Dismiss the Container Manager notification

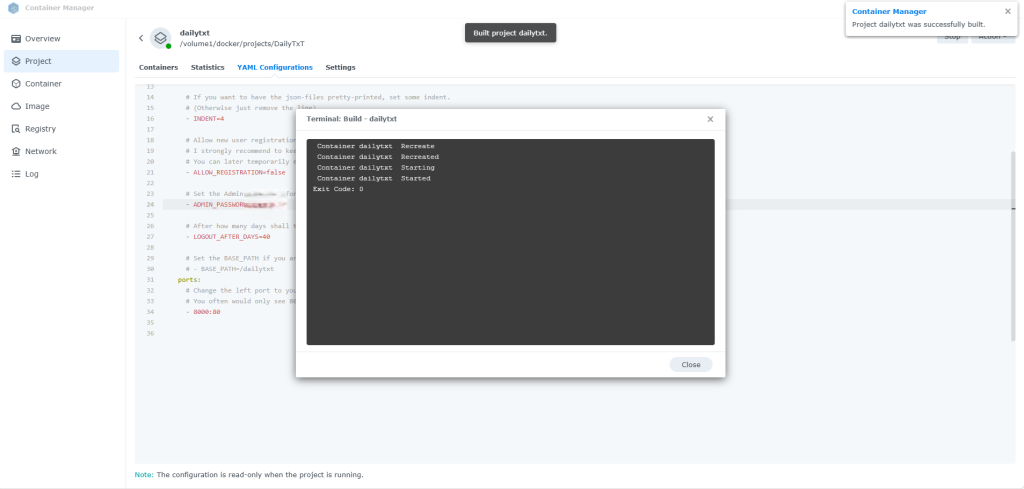(1007, 12)
